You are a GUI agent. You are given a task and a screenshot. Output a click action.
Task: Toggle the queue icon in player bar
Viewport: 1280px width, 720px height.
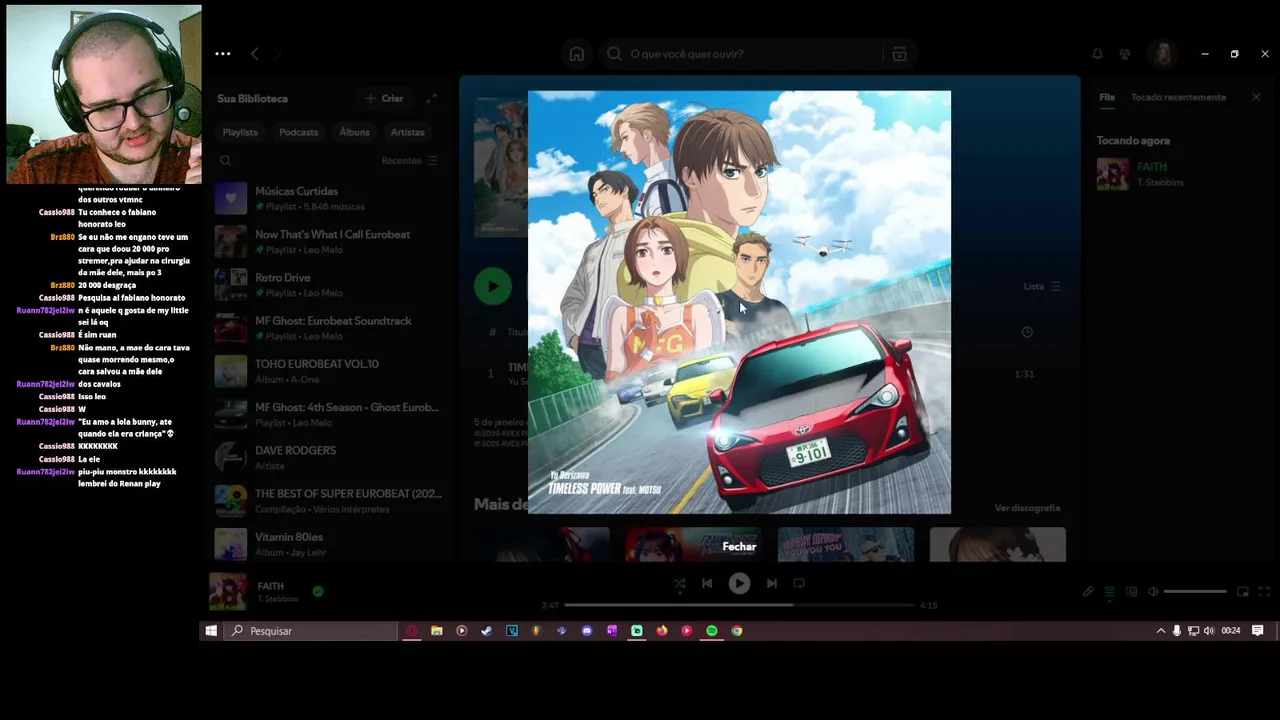pos(1109,592)
